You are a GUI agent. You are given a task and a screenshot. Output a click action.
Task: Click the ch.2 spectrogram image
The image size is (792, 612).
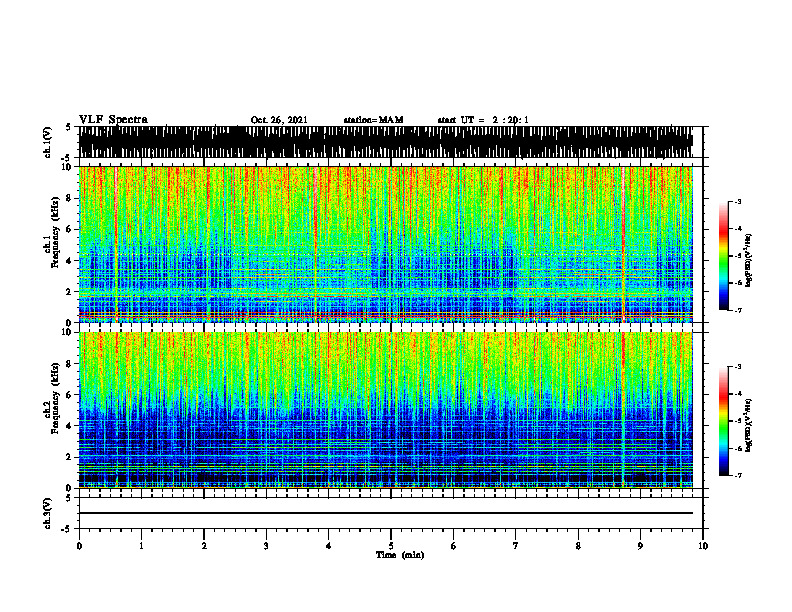pos(385,410)
